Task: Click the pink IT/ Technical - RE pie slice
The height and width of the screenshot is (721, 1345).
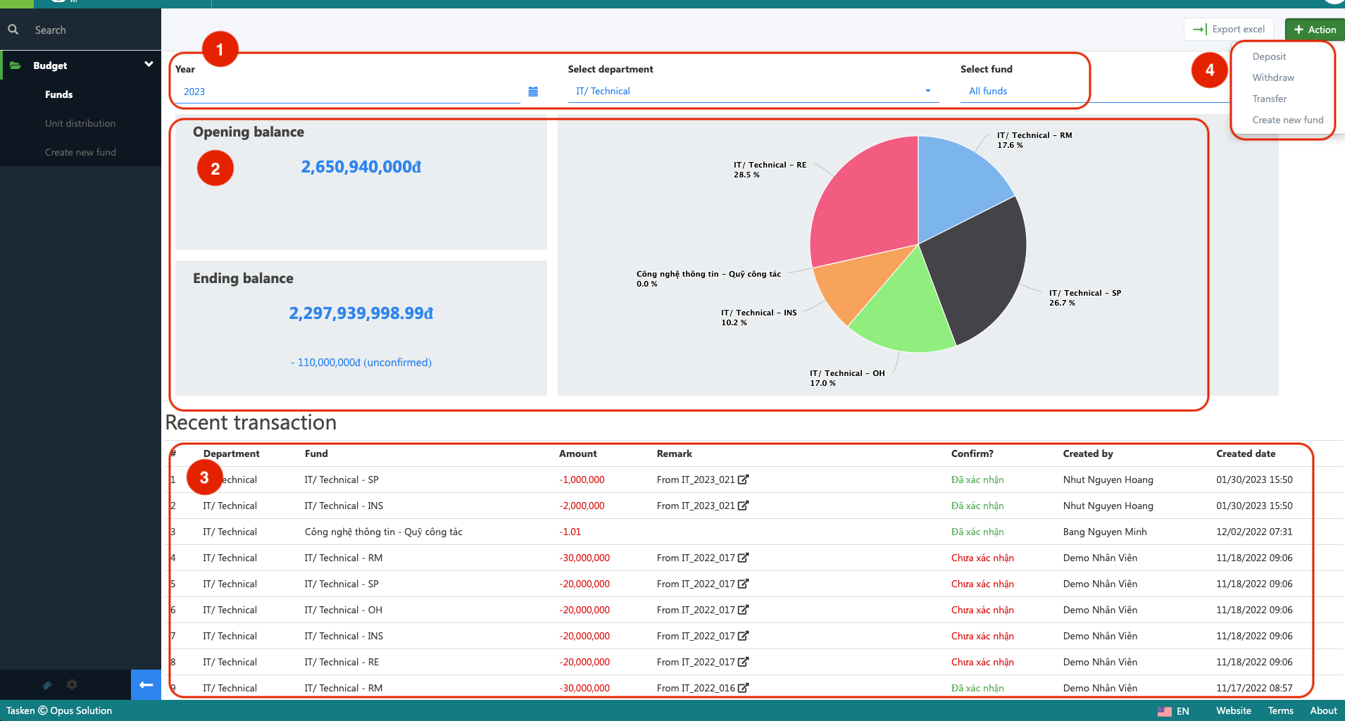Action: pyautogui.click(x=865, y=200)
